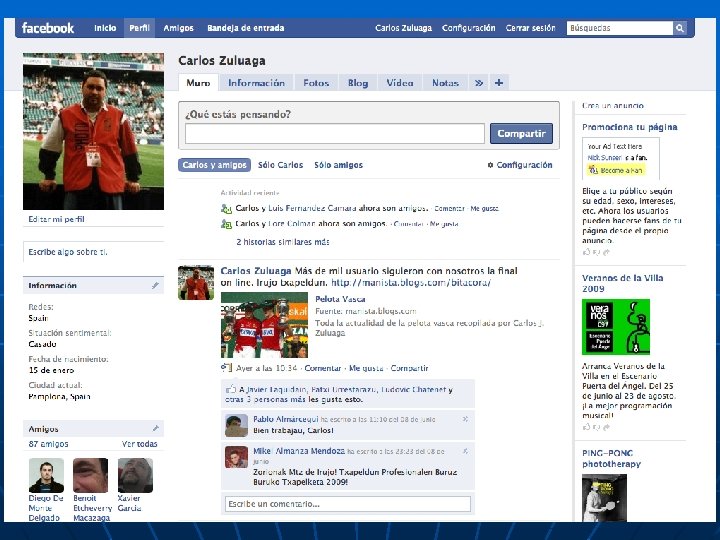Open Configuración in the top bar
Image resolution: width=720 pixels, height=540 pixels.
468,28
